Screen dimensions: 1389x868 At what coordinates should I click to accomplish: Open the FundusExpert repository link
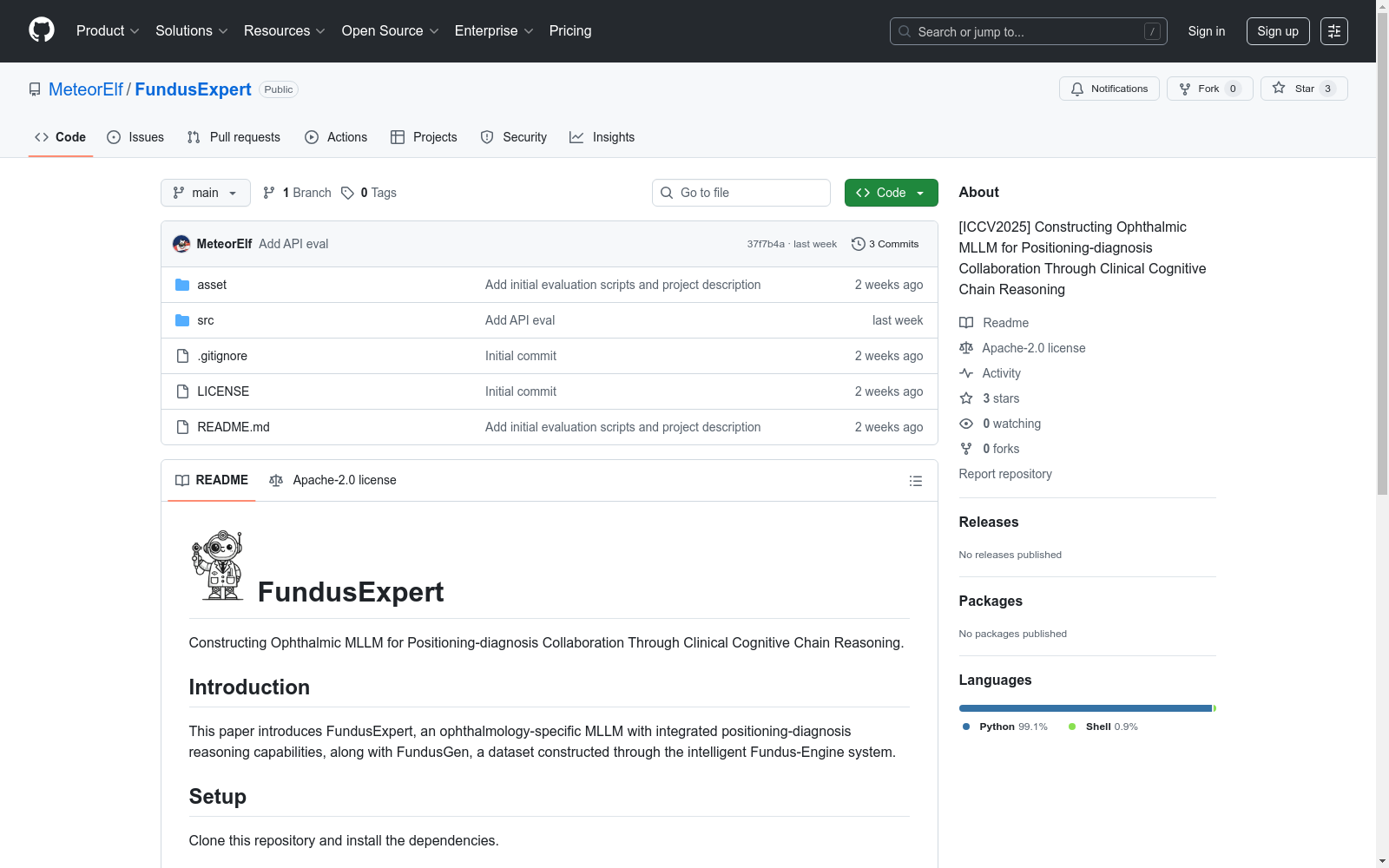pyautogui.click(x=193, y=89)
